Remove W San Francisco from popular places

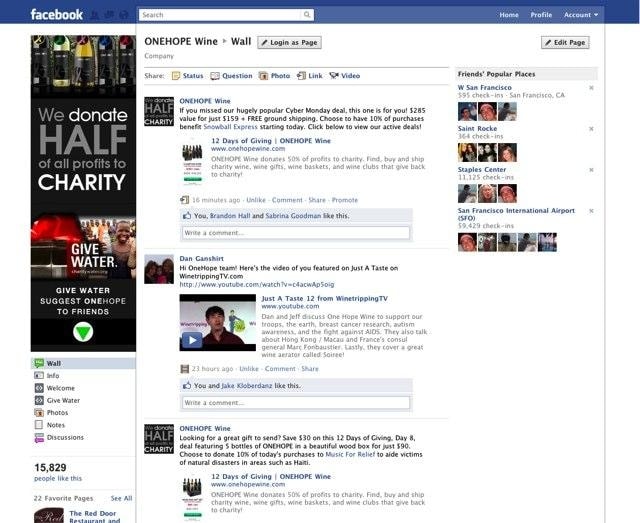(591, 88)
